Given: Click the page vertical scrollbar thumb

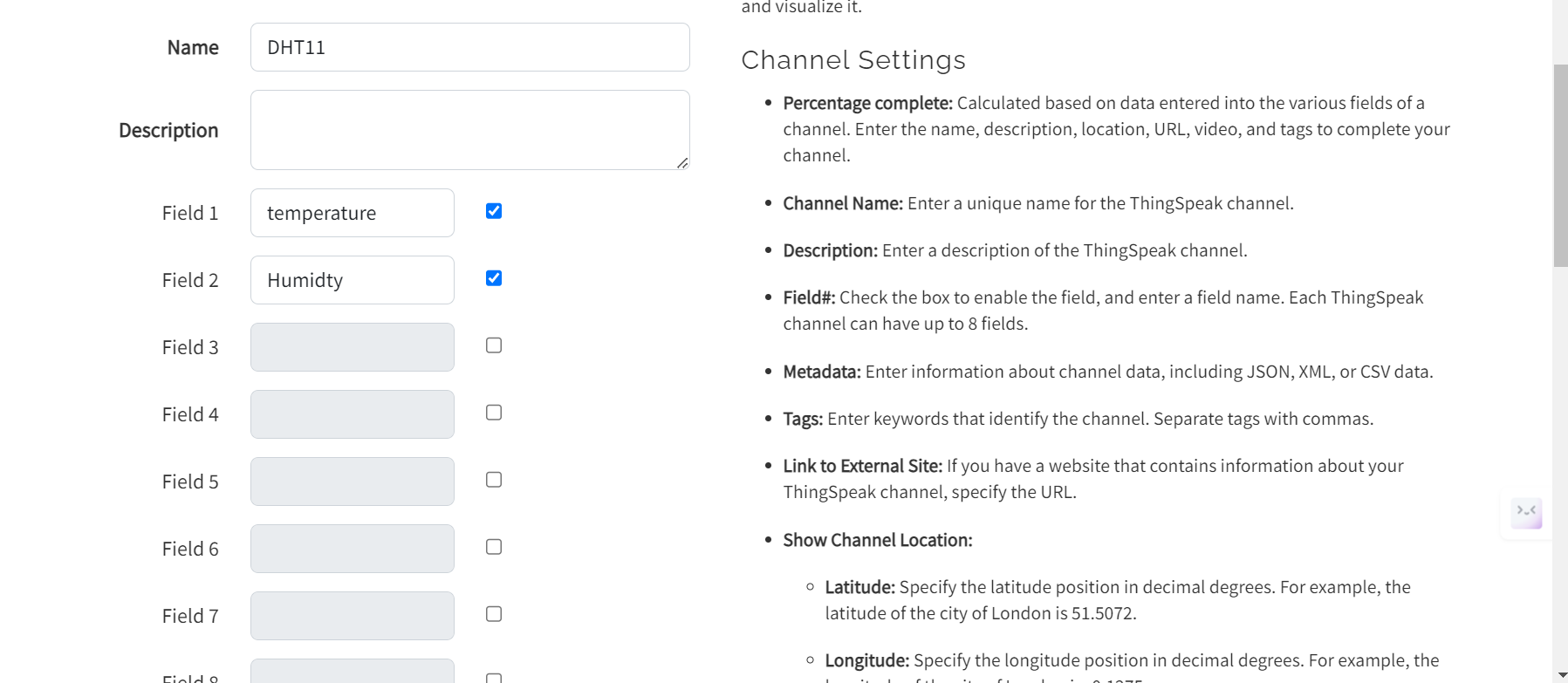Looking at the screenshot, I should pyautogui.click(x=1560, y=165).
